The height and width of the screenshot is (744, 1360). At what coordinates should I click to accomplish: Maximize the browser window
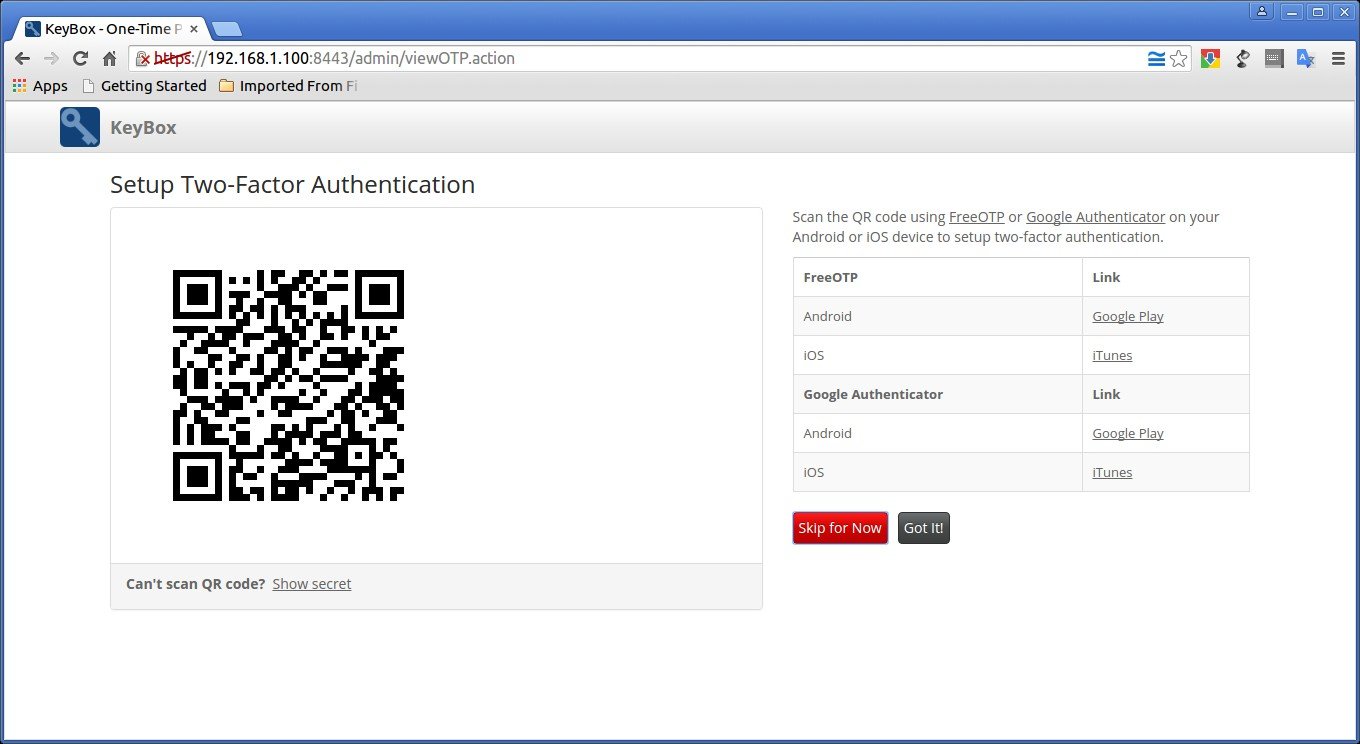[x=1318, y=11]
